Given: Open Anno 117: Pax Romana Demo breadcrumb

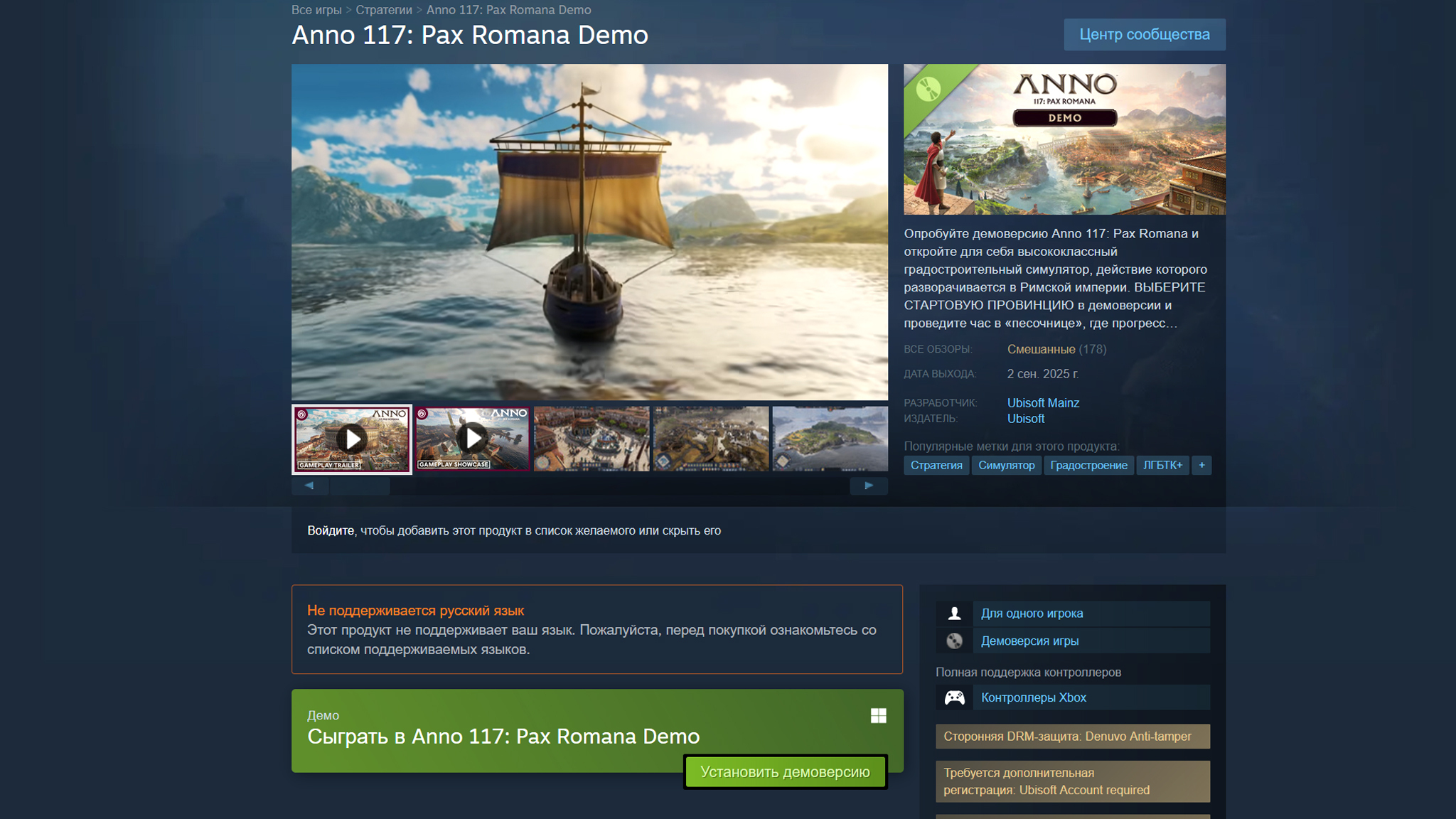Looking at the screenshot, I should tap(508, 10).
